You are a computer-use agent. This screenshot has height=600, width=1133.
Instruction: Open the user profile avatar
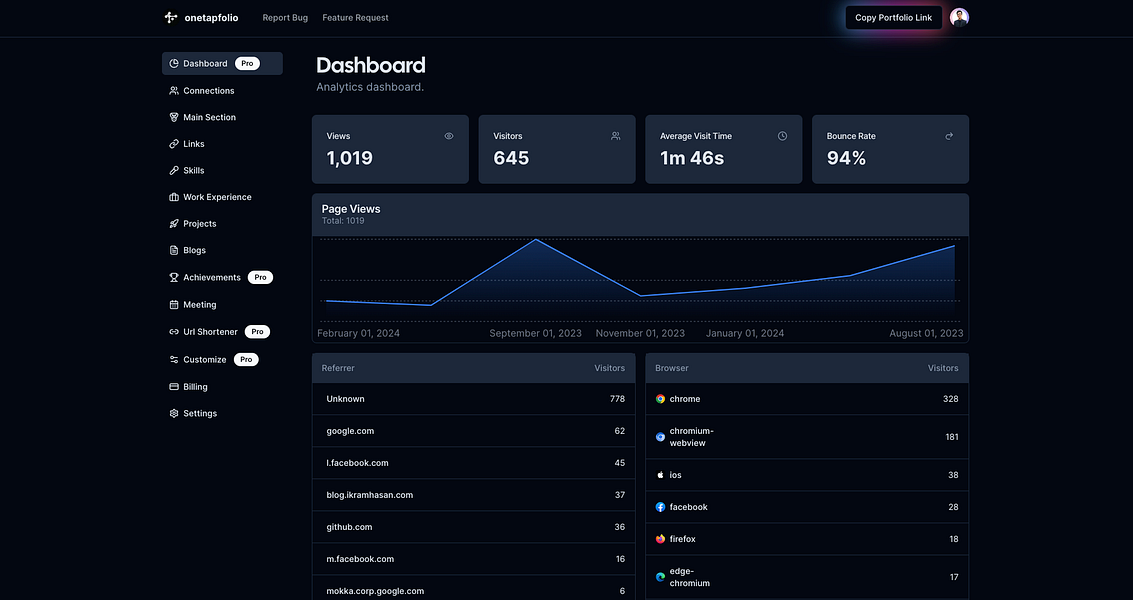click(x=959, y=17)
